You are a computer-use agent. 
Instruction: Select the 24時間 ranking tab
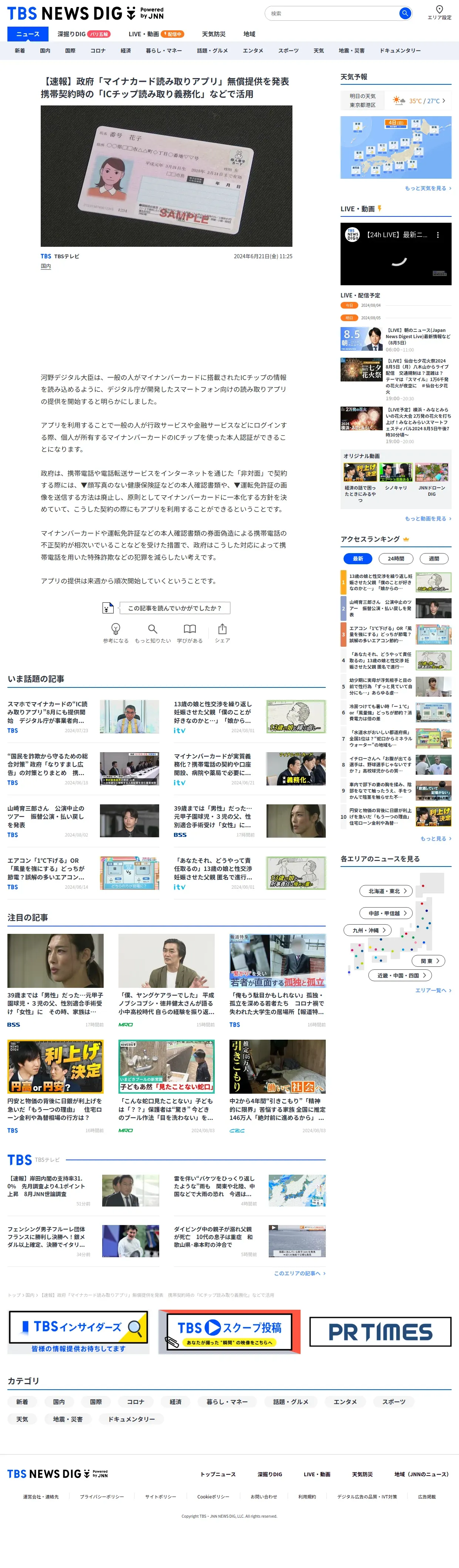[x=396, y=558]
